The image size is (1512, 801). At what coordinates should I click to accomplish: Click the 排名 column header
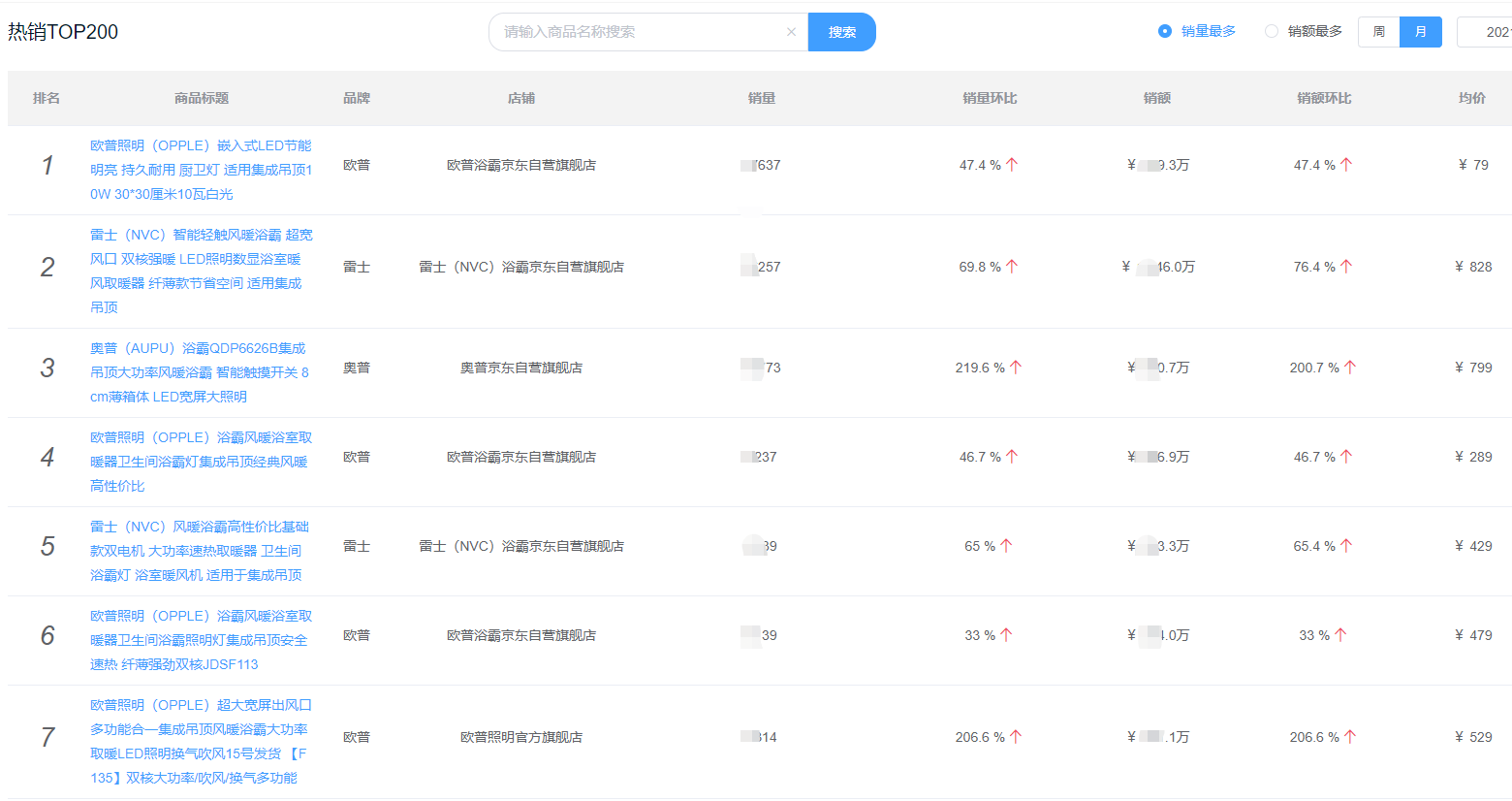tap(47, 98)
